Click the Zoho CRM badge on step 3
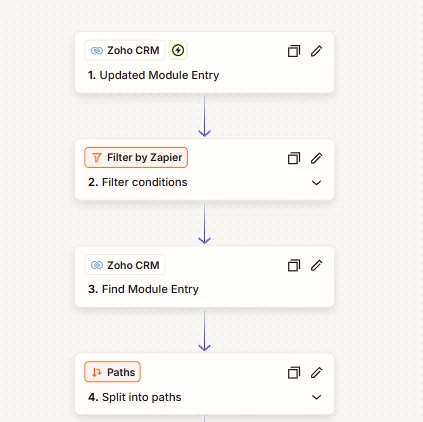Viewport: 423px width, 422px height. 125,265
